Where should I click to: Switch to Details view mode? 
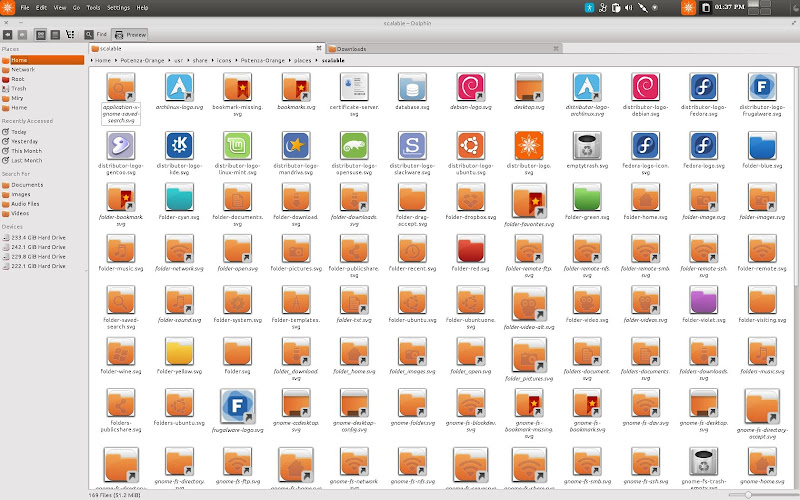(57, 33)
